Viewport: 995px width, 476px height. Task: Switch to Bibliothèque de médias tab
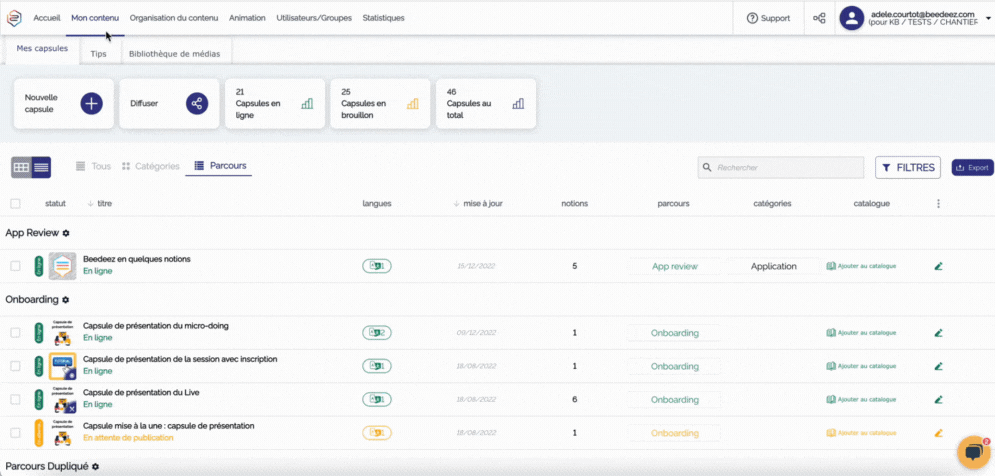[x=176, y=53]
